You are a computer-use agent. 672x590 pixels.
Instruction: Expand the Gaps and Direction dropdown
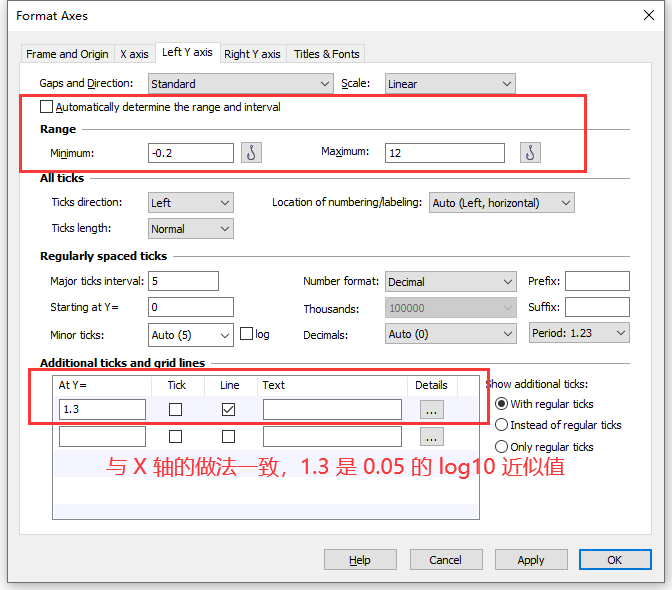[x=240, y=84]
